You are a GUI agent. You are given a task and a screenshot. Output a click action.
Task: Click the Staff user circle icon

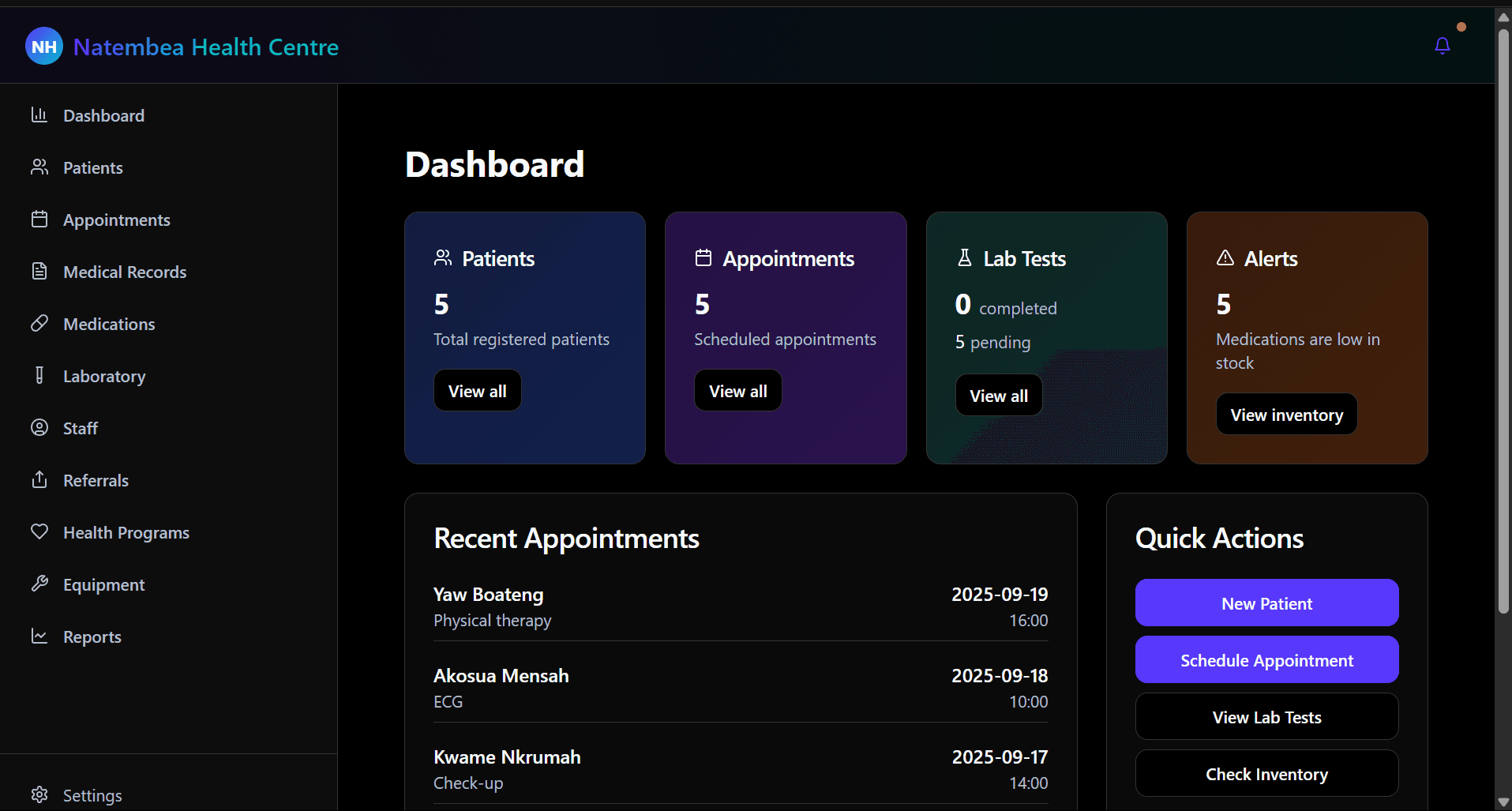click(39, 428)
